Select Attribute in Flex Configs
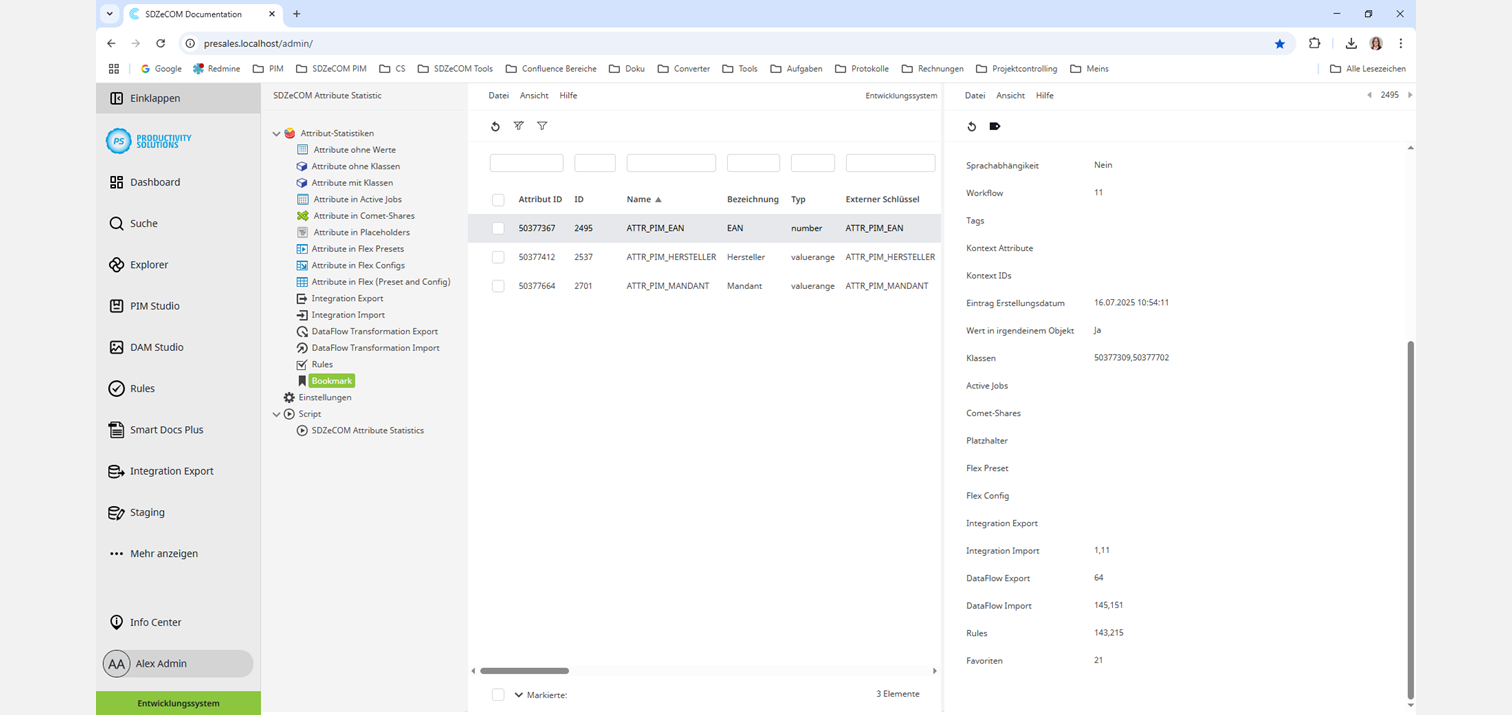 coord(357,265)
